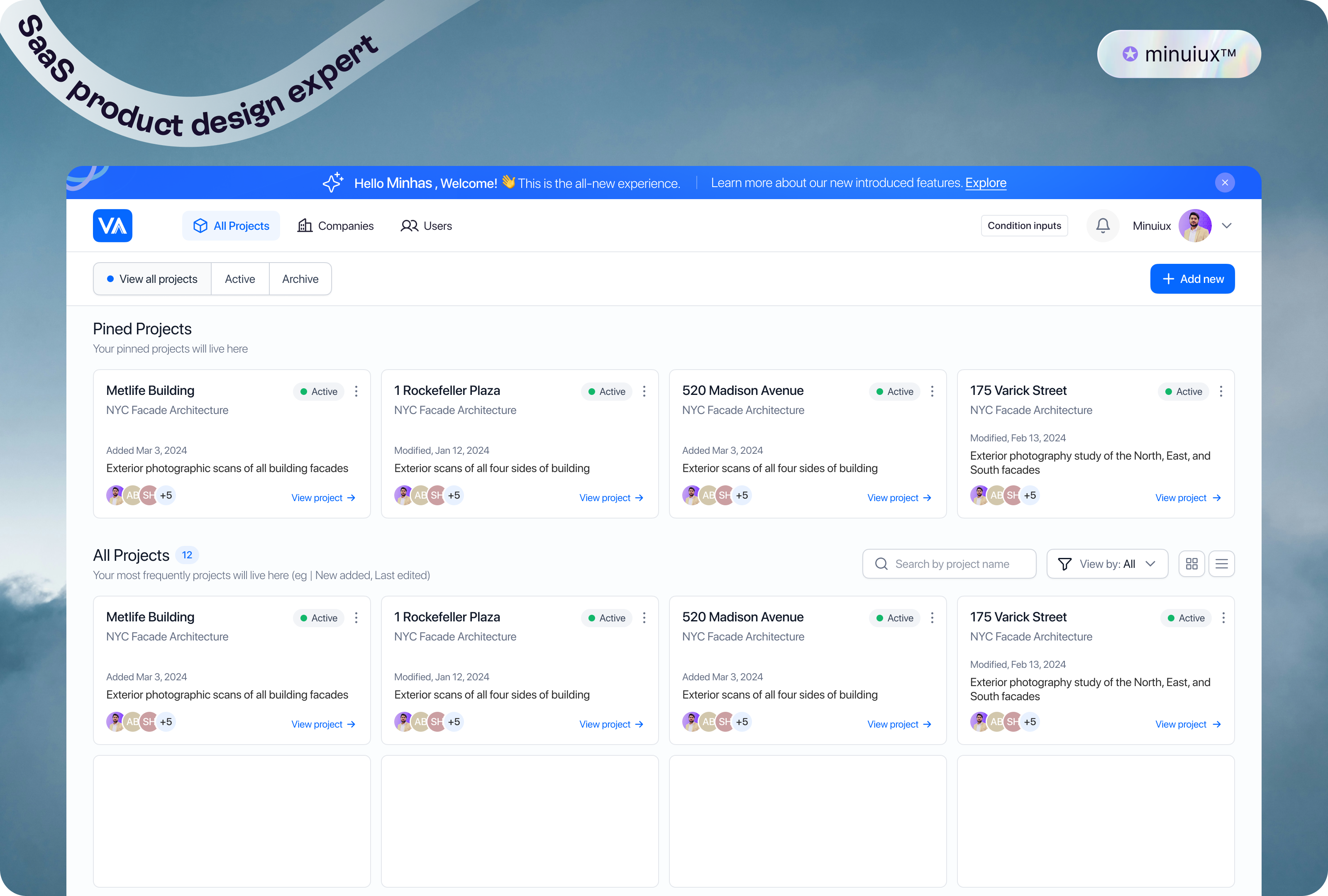
Task: Click the Search by project name field
Action: click(x=949, y=564)
